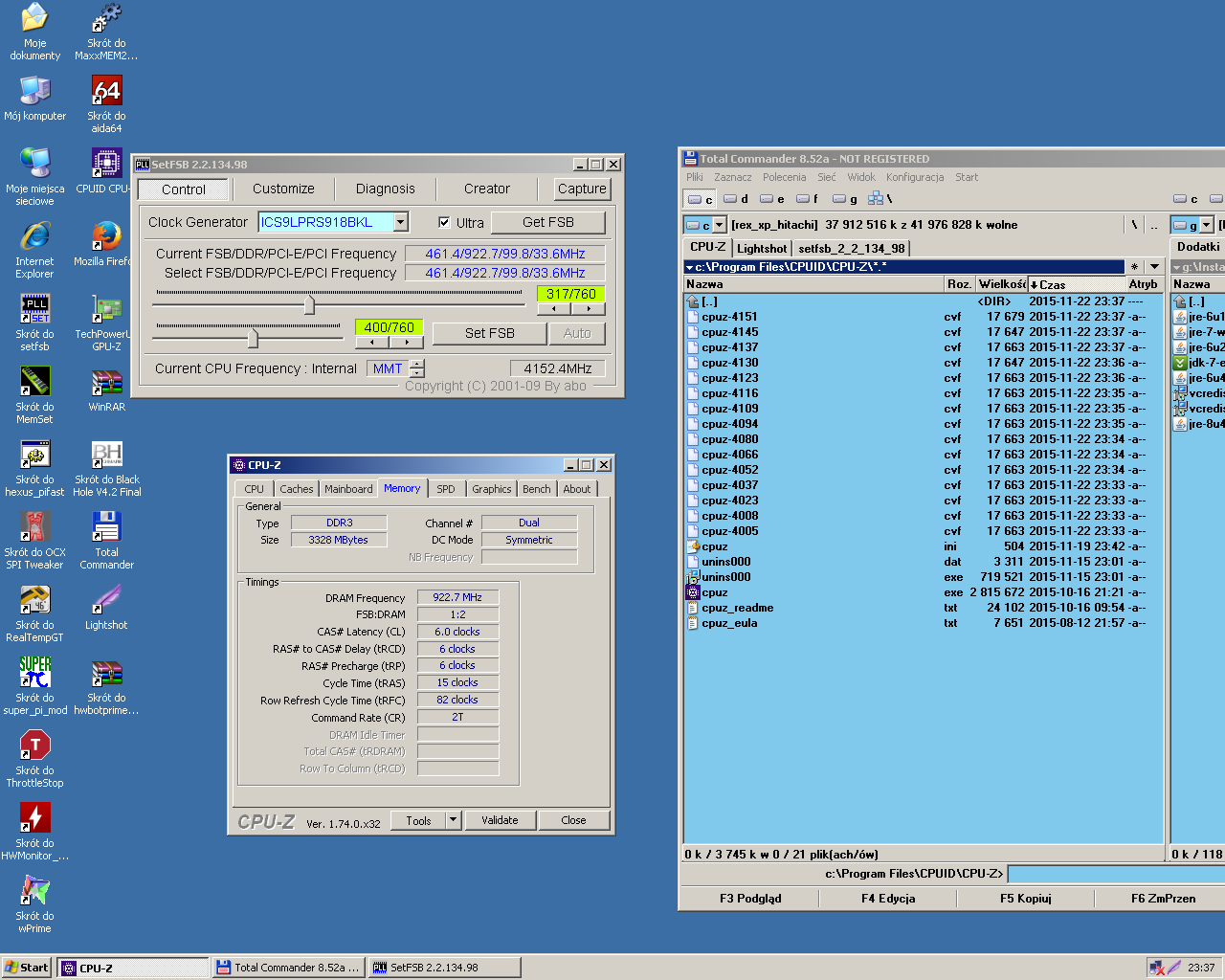This screenshot has width=1225, height=980.
Task: Toggle the Ultra checkbox in SetFSB
Action: [444, 222]
